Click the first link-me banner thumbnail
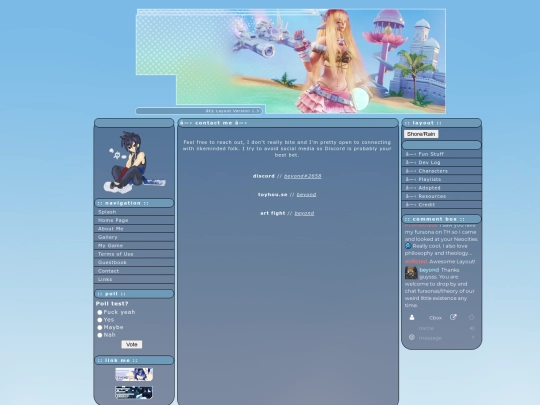The height and width of the screenshot is (405, 540). click(x=134, y=374)
